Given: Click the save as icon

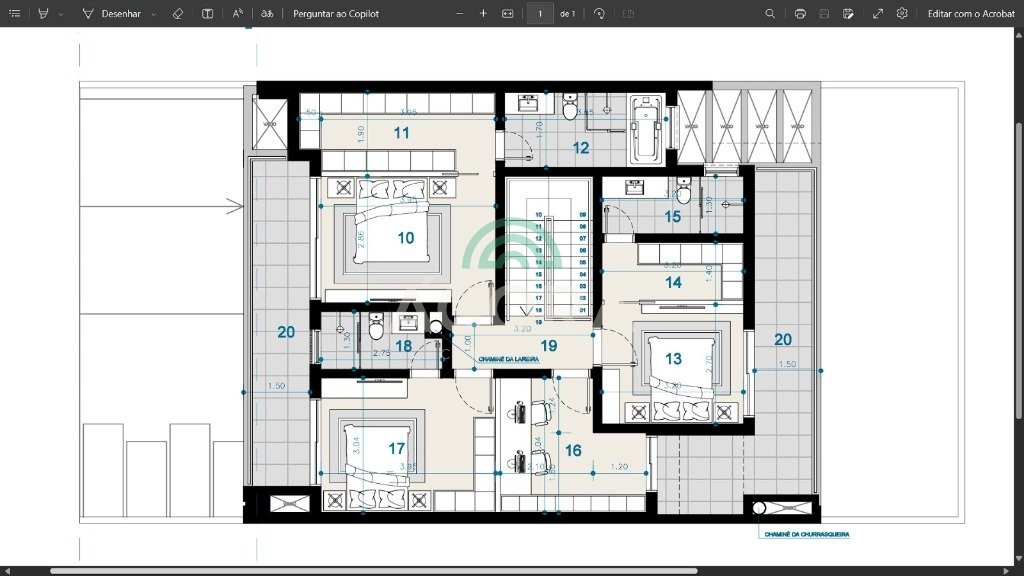Looking at the screenshot, I should (848, 14).
